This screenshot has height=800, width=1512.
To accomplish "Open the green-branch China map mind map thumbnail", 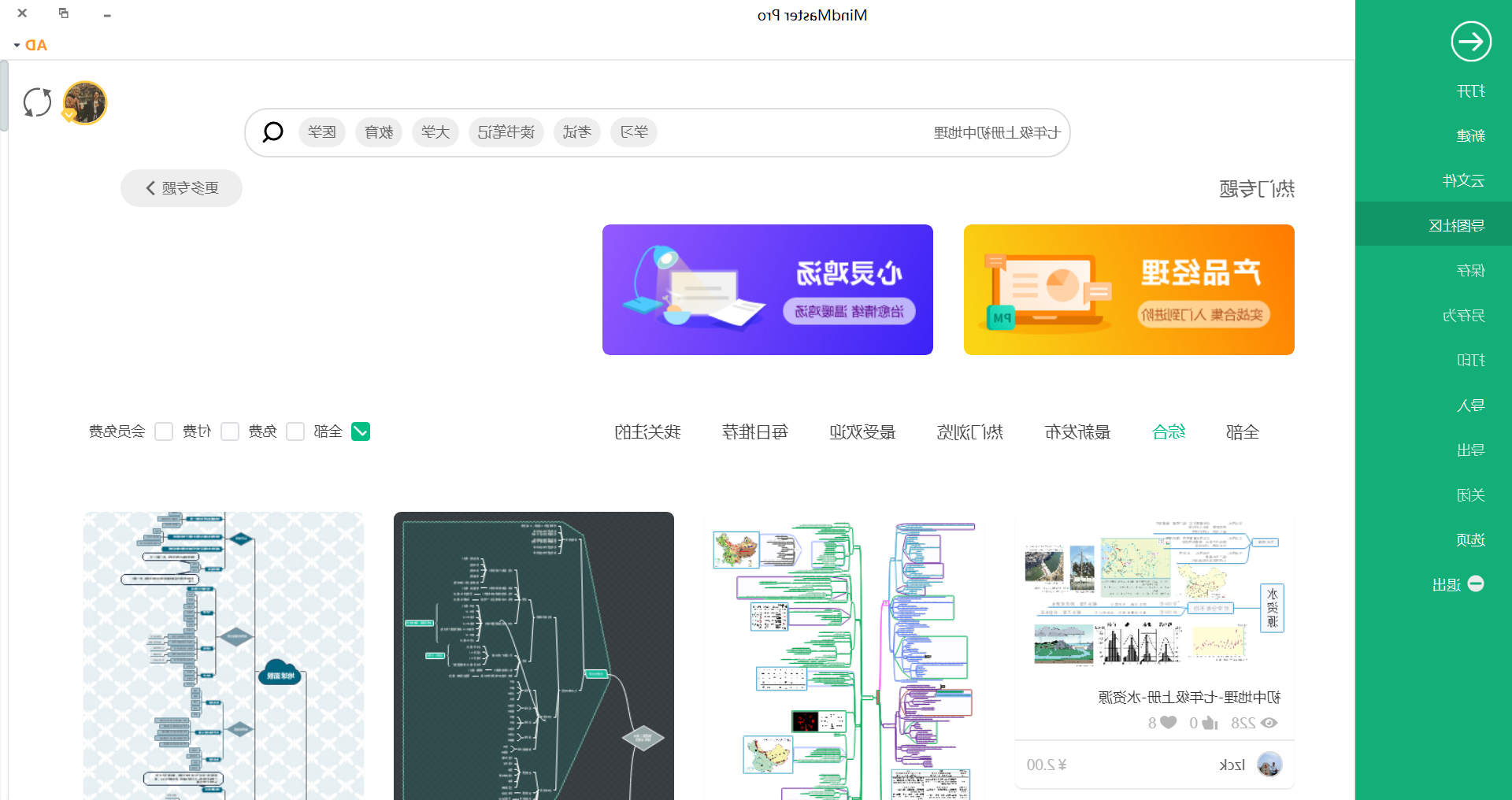I will [844, 656].
